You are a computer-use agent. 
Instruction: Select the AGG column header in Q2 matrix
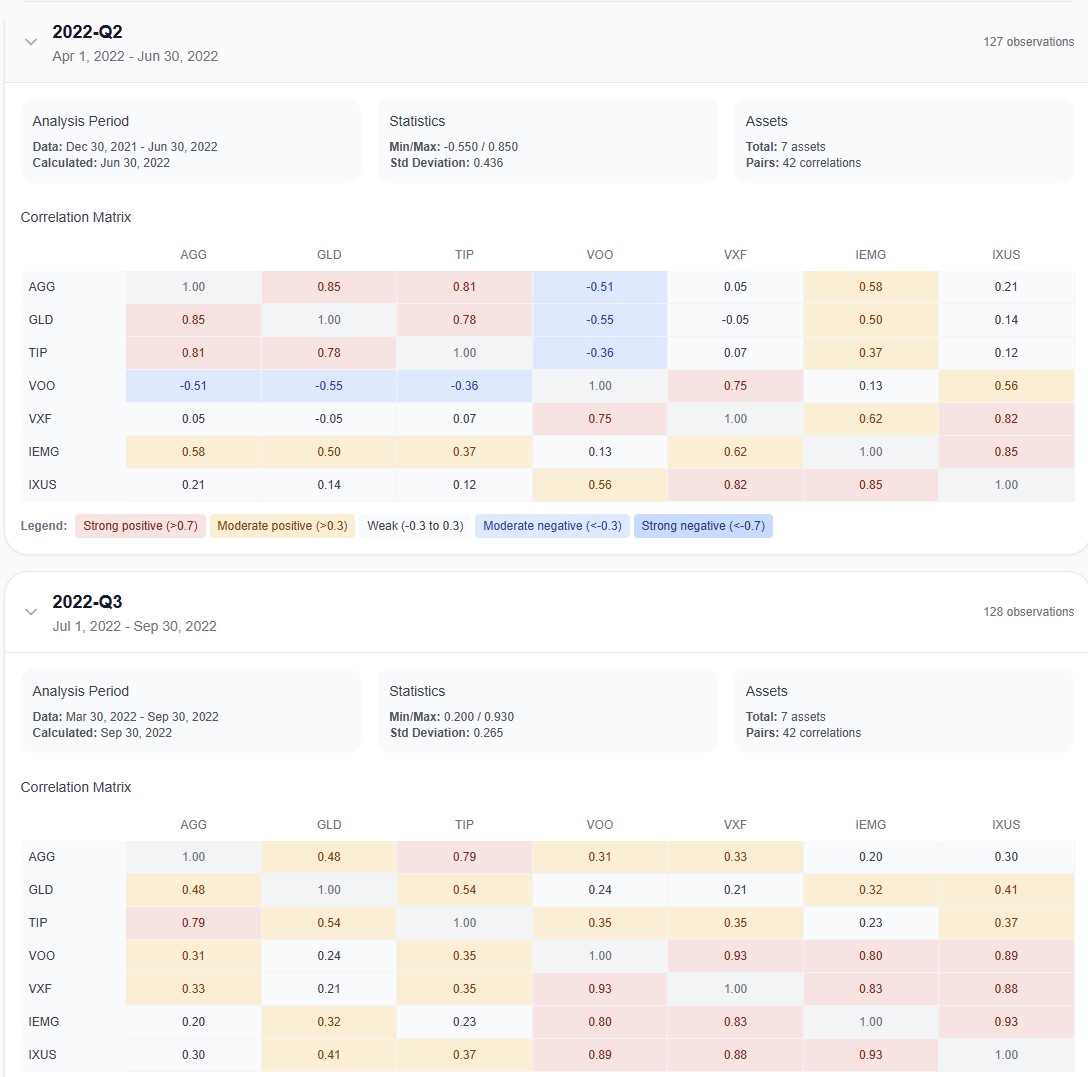click(x=193, y=254)
